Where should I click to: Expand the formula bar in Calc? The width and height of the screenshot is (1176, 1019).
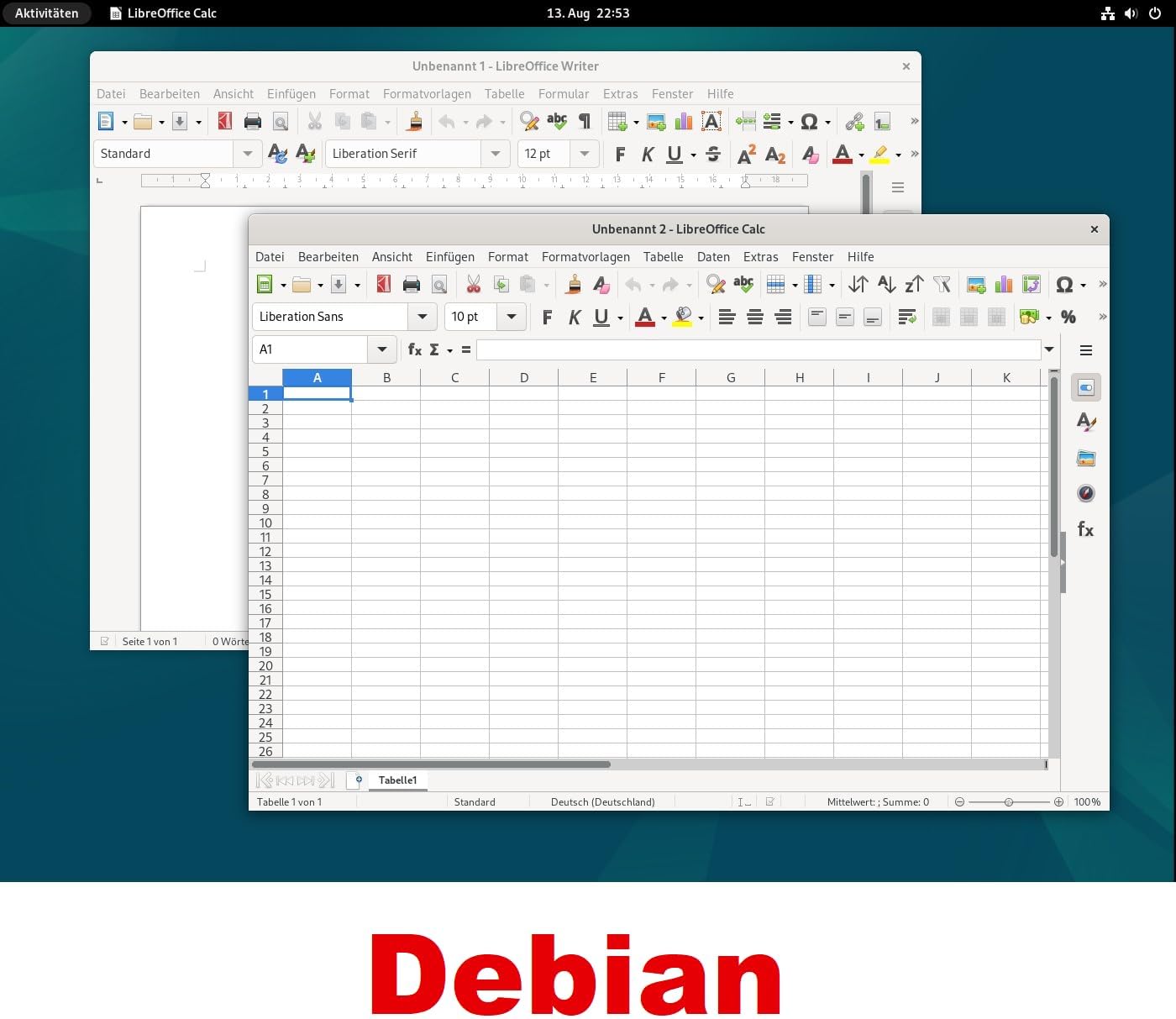(1049, 349)
